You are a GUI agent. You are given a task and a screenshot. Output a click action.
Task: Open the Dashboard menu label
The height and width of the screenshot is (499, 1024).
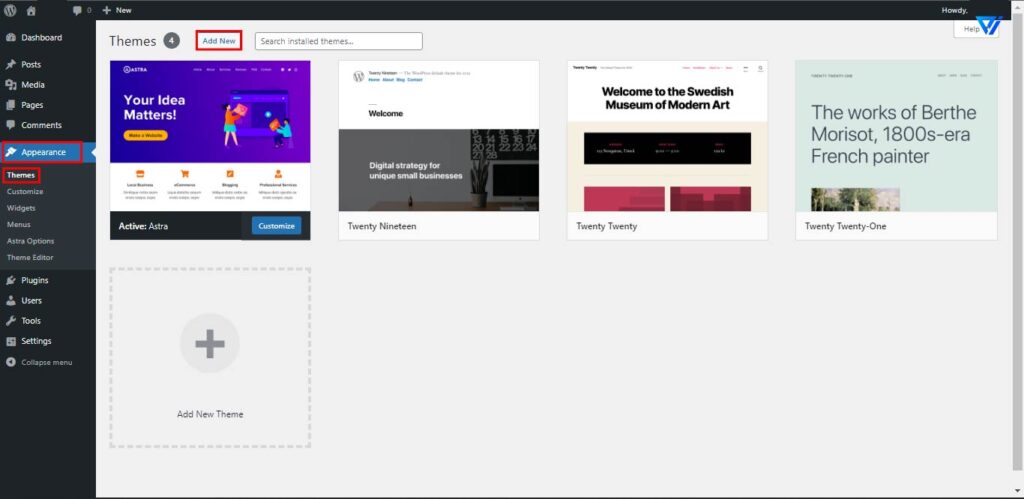[x=41, y=38]
